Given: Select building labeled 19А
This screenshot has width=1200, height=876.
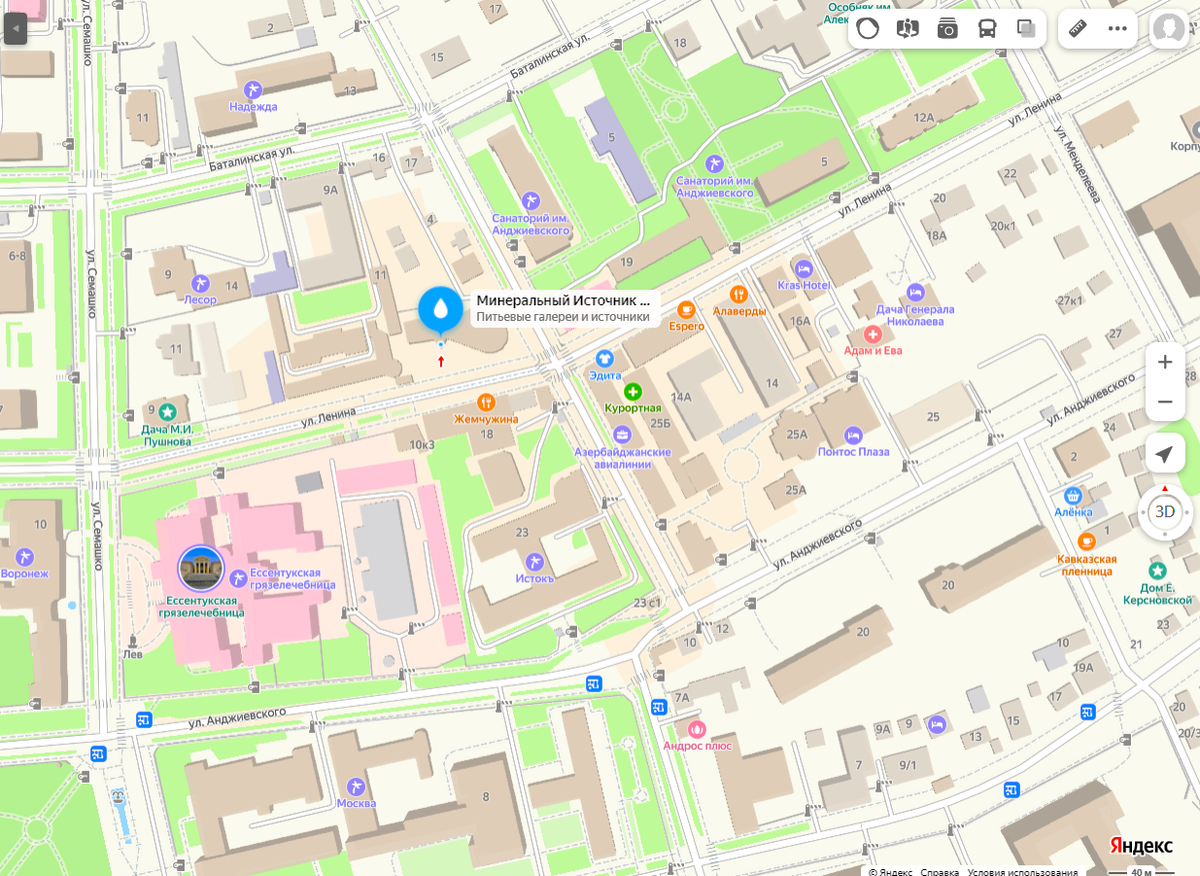Looking at the screenshot, I should pos(1083,667).
